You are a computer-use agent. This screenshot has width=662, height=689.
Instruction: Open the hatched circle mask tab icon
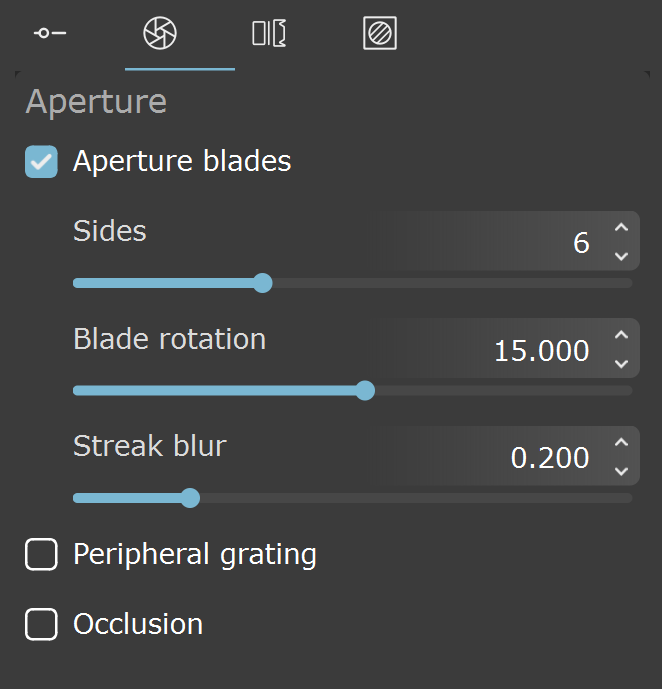click(x=380, y=33)
